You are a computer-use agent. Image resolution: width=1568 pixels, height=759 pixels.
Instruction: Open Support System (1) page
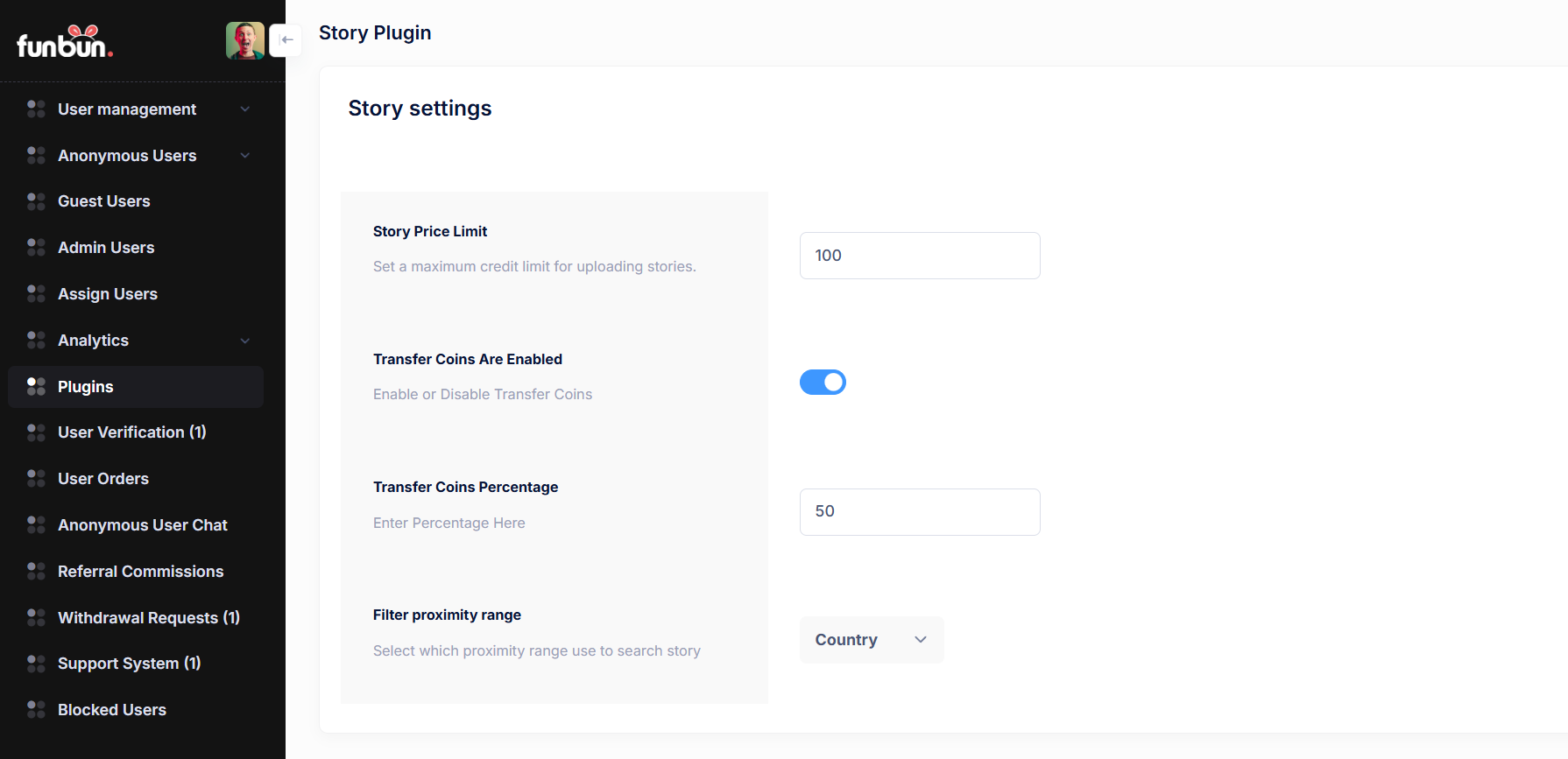pyautogui.click(x=129, y=664)
